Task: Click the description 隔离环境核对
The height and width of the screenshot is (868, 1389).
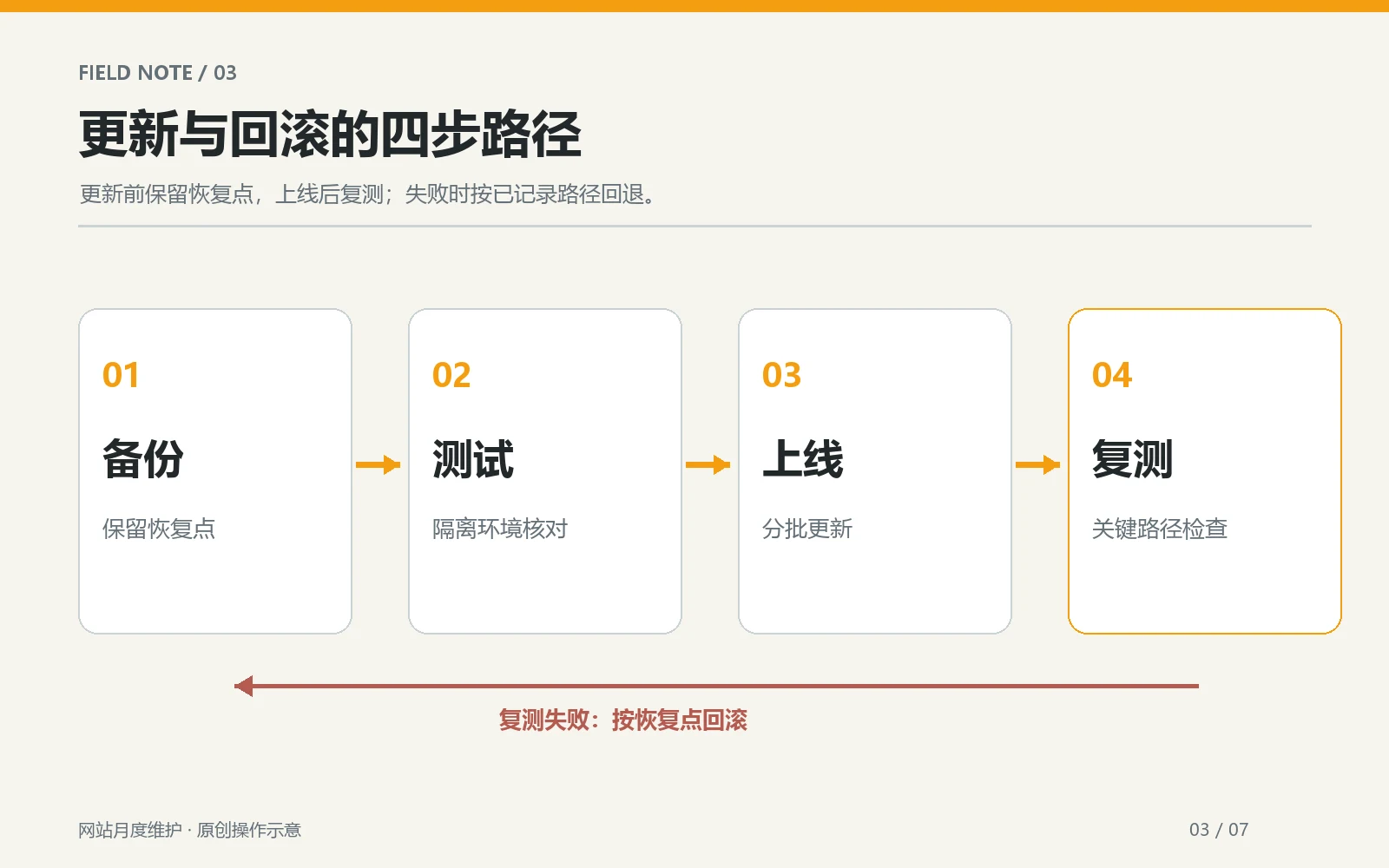Action: pyautogui.click(x=500, y=529)
